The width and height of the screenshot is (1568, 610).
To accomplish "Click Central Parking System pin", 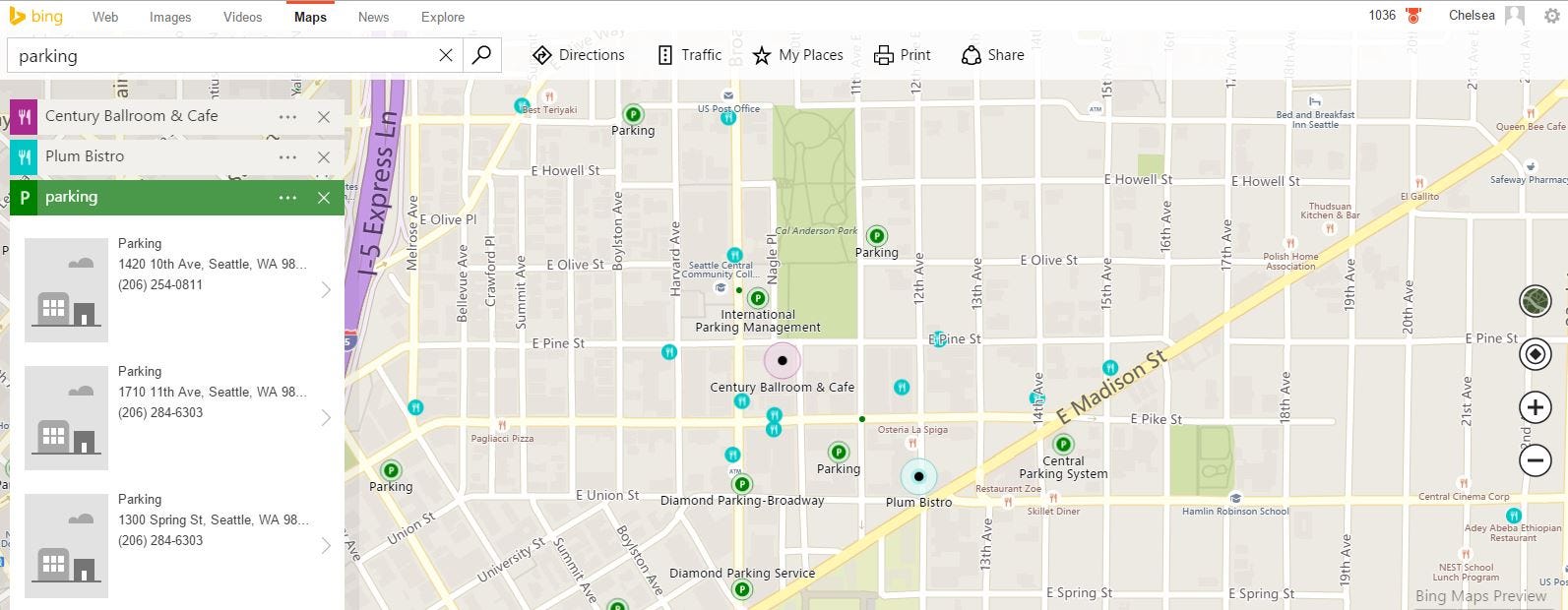I will pyautogui.click(x=1063, y=445).
